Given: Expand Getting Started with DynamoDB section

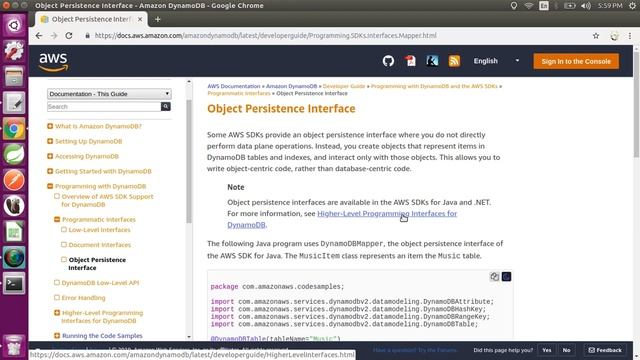Looking at the screenshot, I should point(50,171).
